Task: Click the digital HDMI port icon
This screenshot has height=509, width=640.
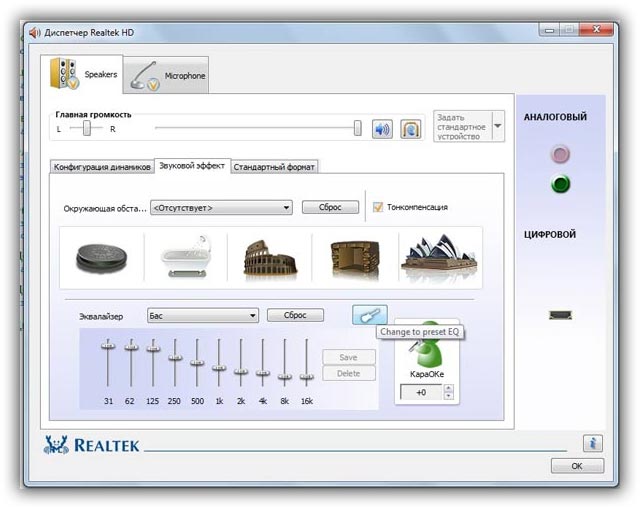Action: 560,315
